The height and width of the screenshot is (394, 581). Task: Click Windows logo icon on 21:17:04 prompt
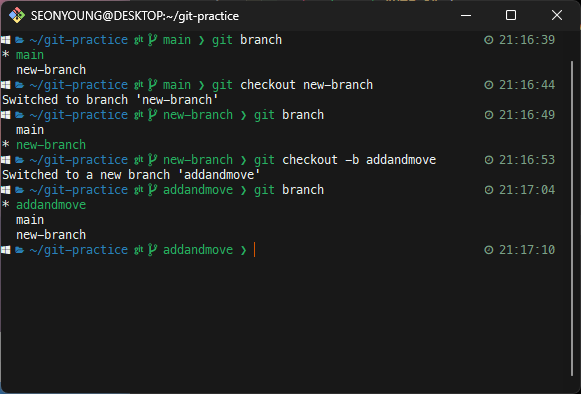(6, 190)
